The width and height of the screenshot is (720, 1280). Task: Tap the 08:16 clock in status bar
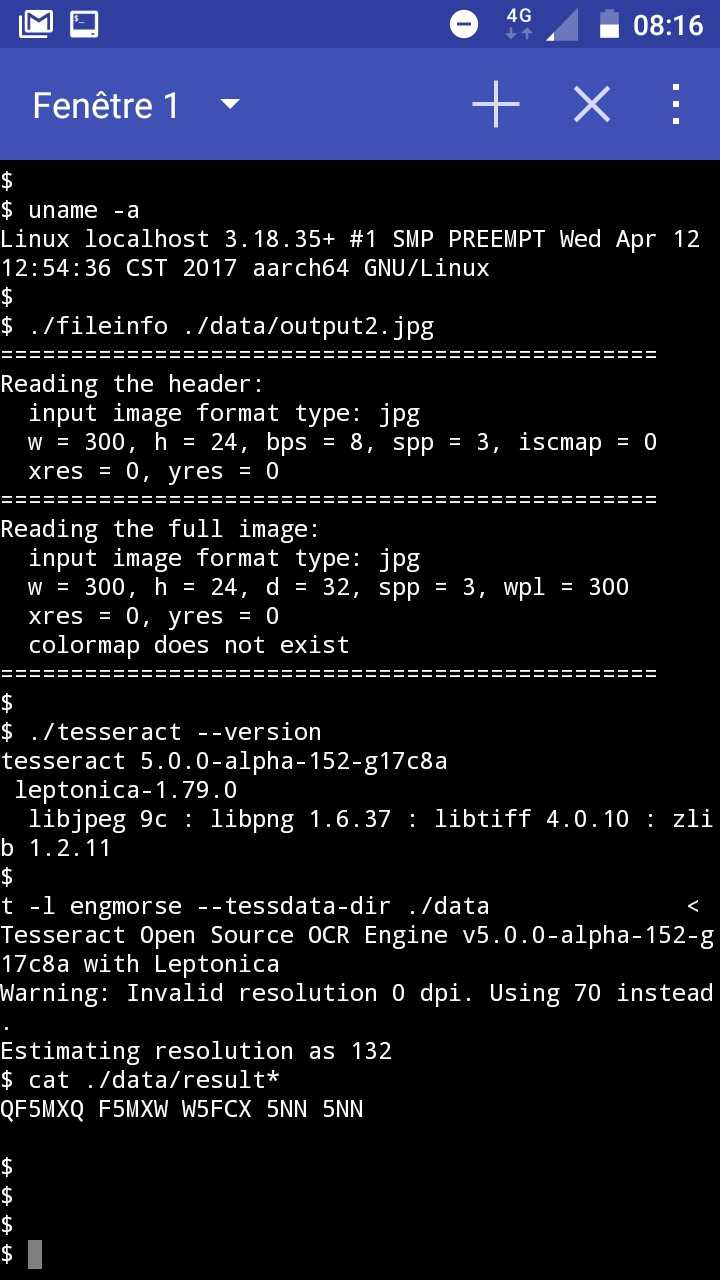668,24
